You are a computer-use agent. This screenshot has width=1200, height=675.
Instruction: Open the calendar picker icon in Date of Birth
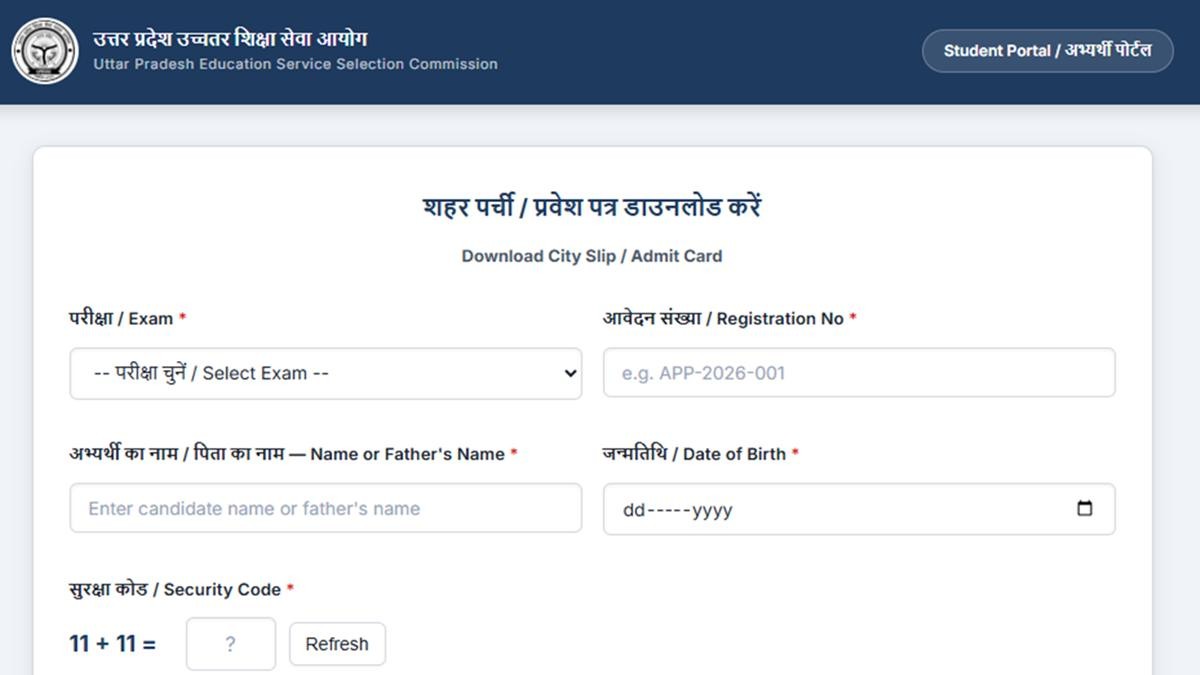click(1085, 509)
